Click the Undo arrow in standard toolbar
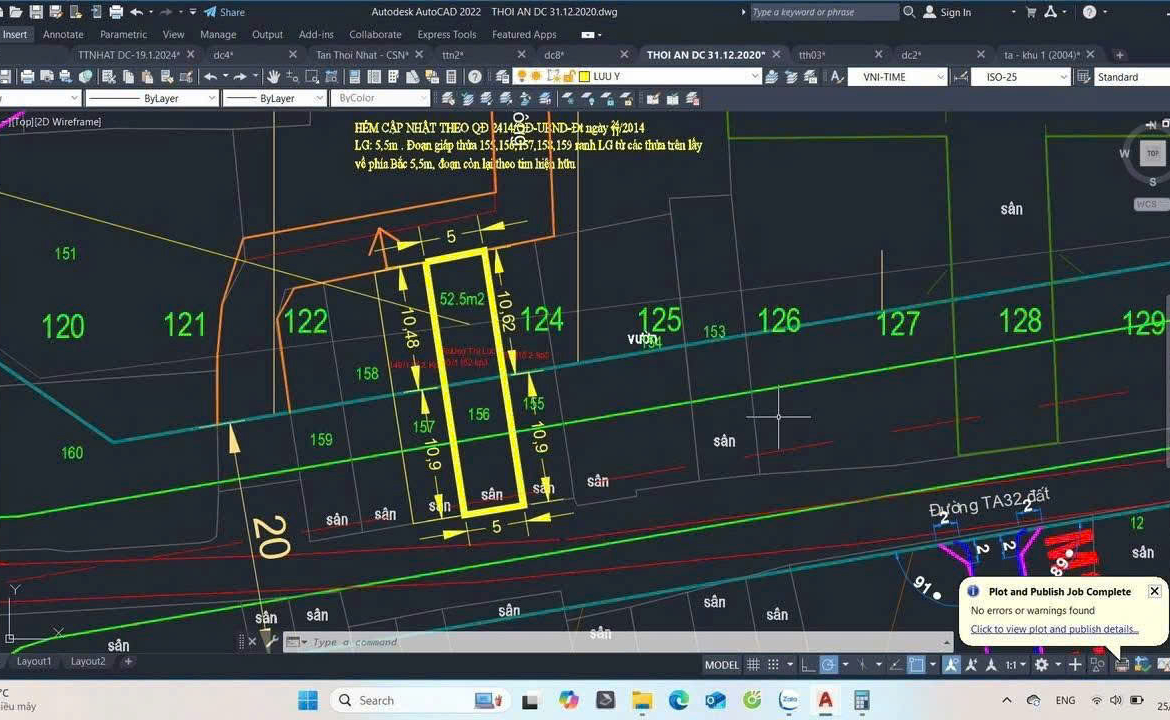This screenshot has height=720, width=1170. point(211,77)
